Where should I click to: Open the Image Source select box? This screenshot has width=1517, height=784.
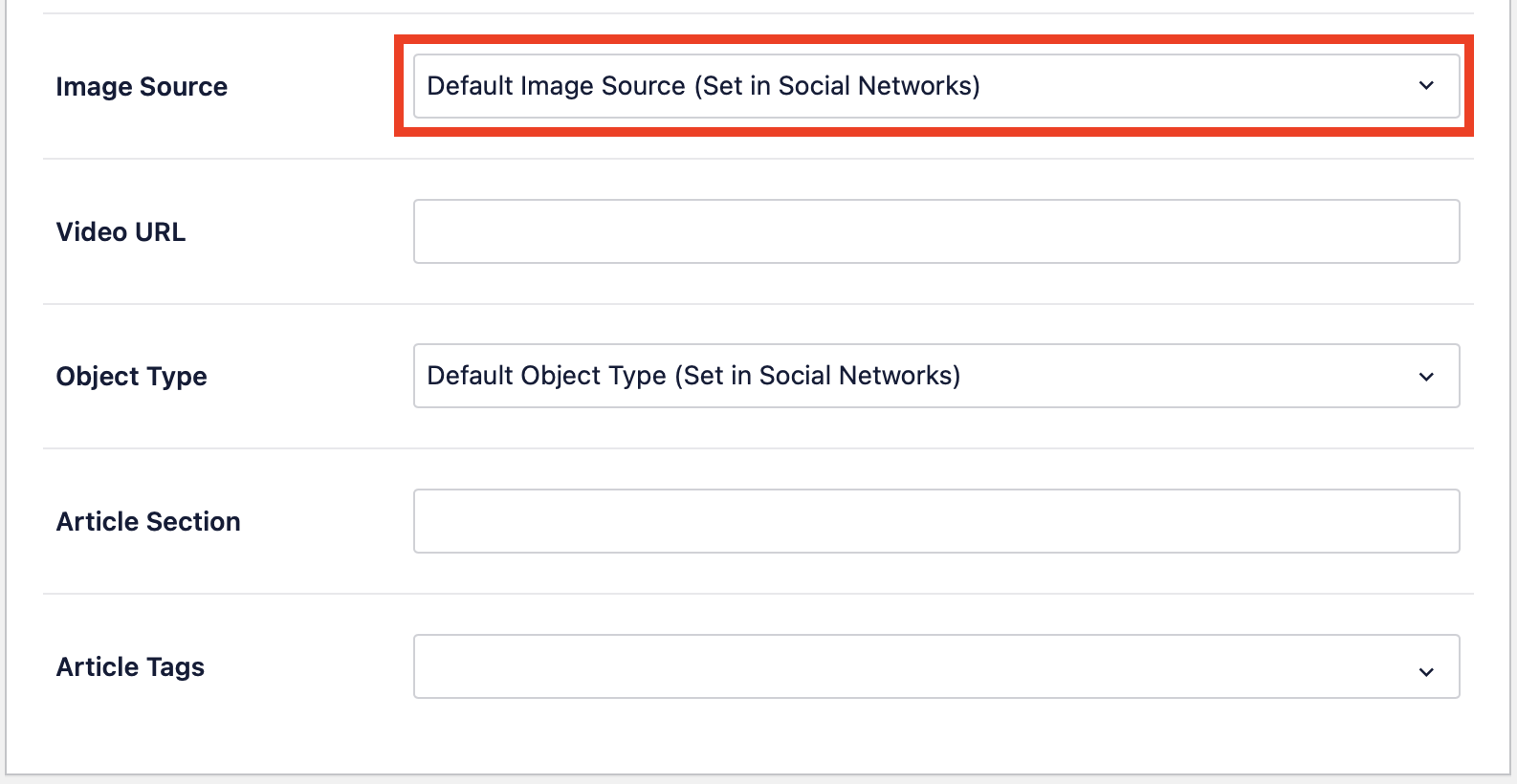click(x=936, y=86)
